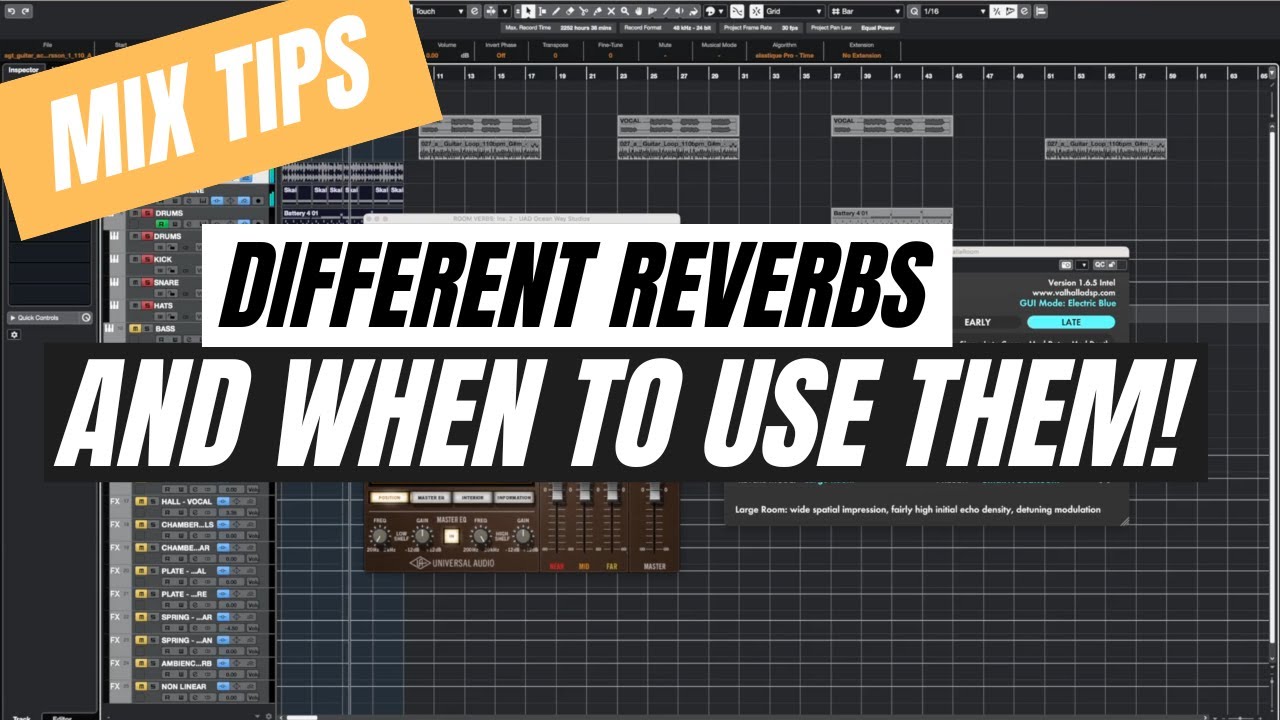The width and height of the screenshot is (1280, 720).
Task: Select EARLY tab in ValhallaRoom plugin
Action: coord(977,322)
